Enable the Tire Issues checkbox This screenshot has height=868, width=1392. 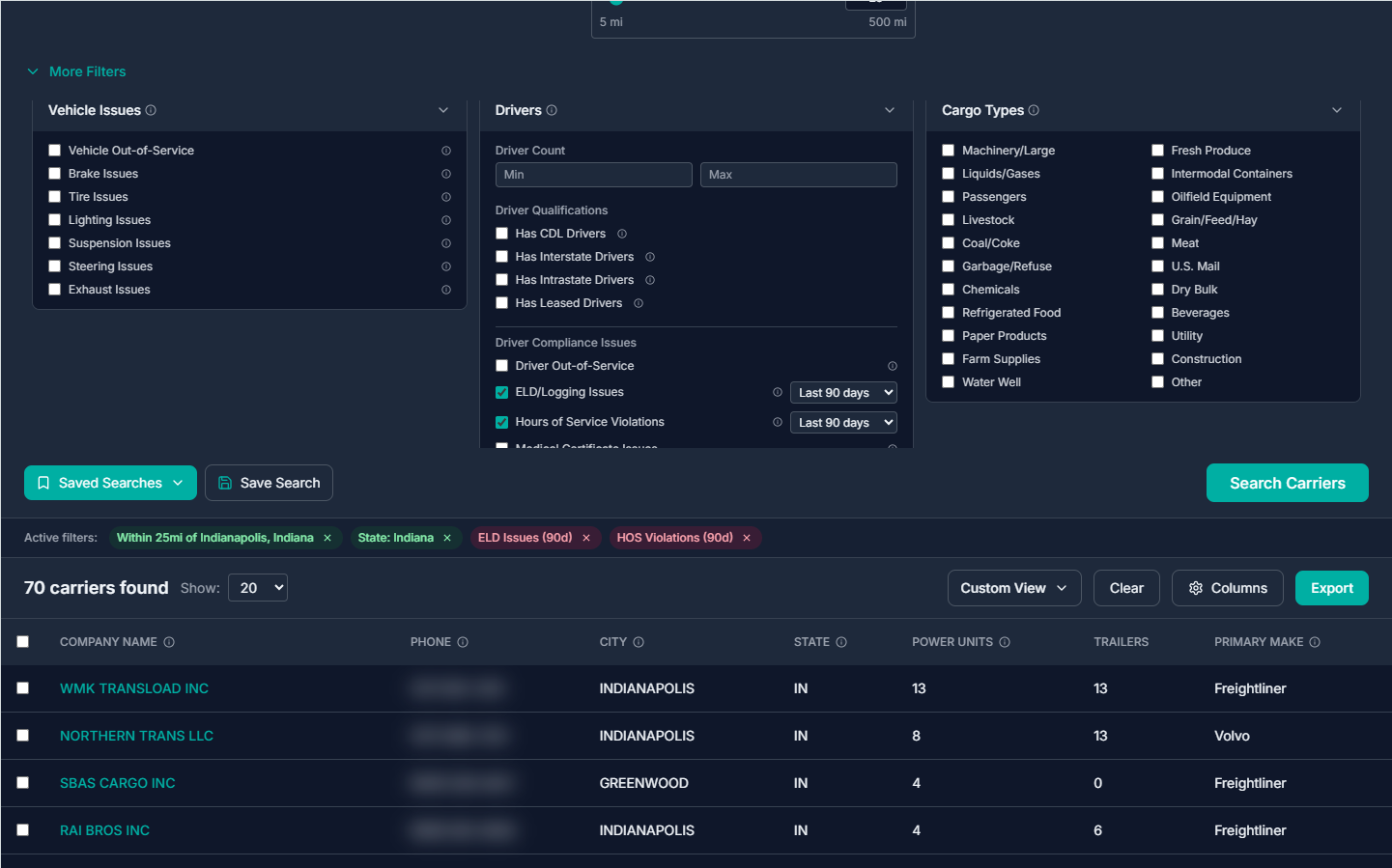[x=55, y=197]
